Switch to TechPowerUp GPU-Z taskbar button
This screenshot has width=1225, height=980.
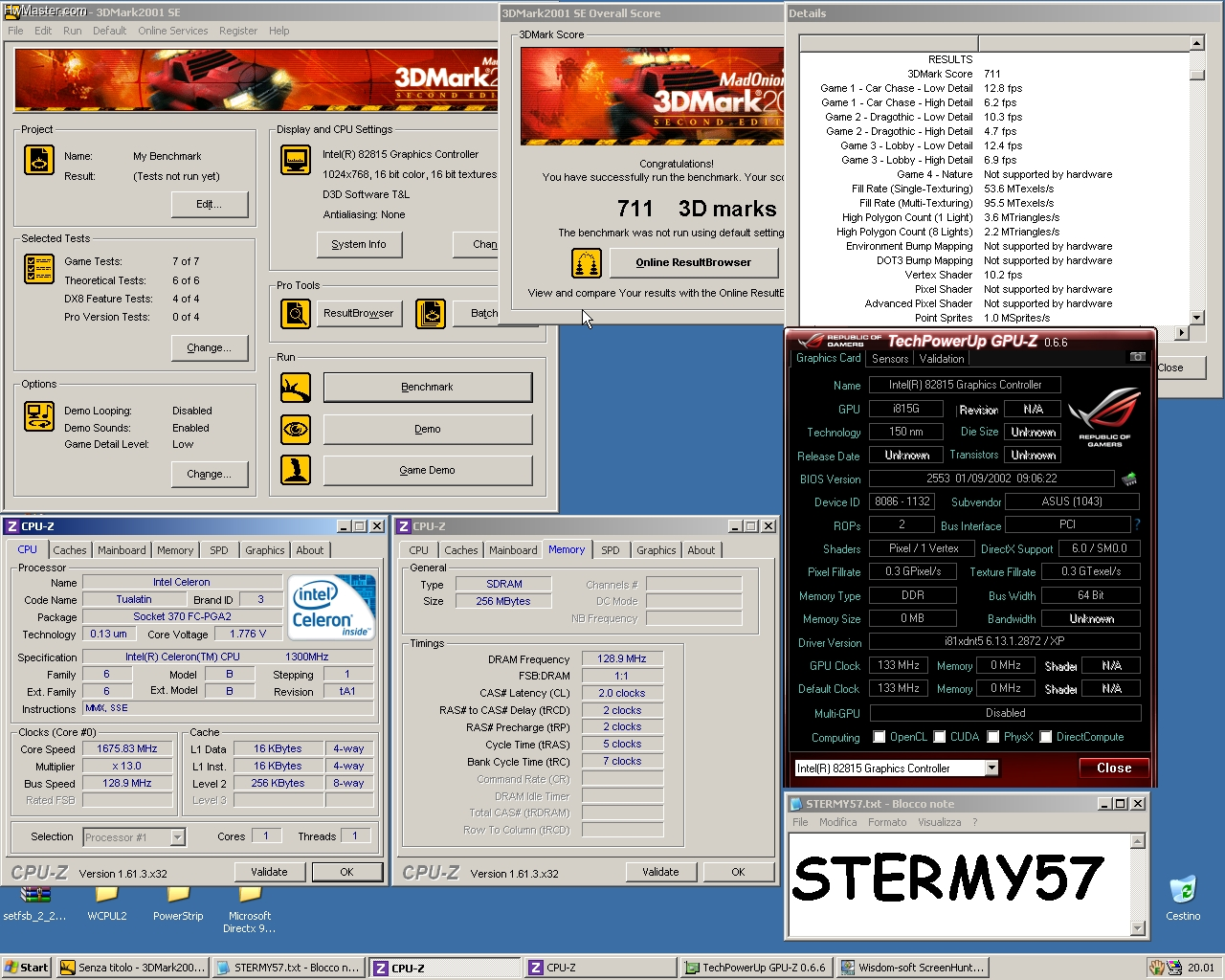click(755, 968)
